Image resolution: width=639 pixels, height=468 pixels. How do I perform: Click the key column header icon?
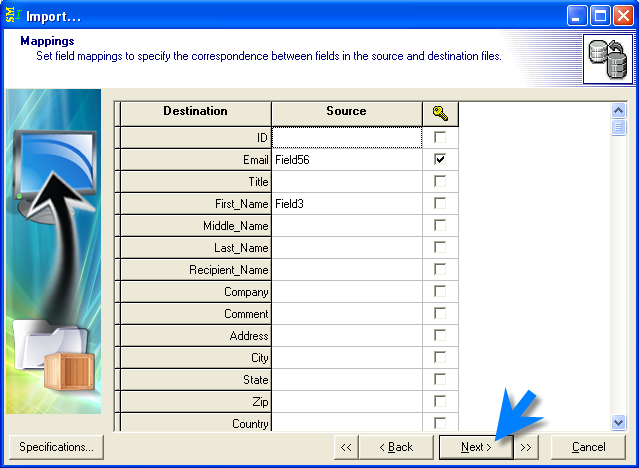440,114
